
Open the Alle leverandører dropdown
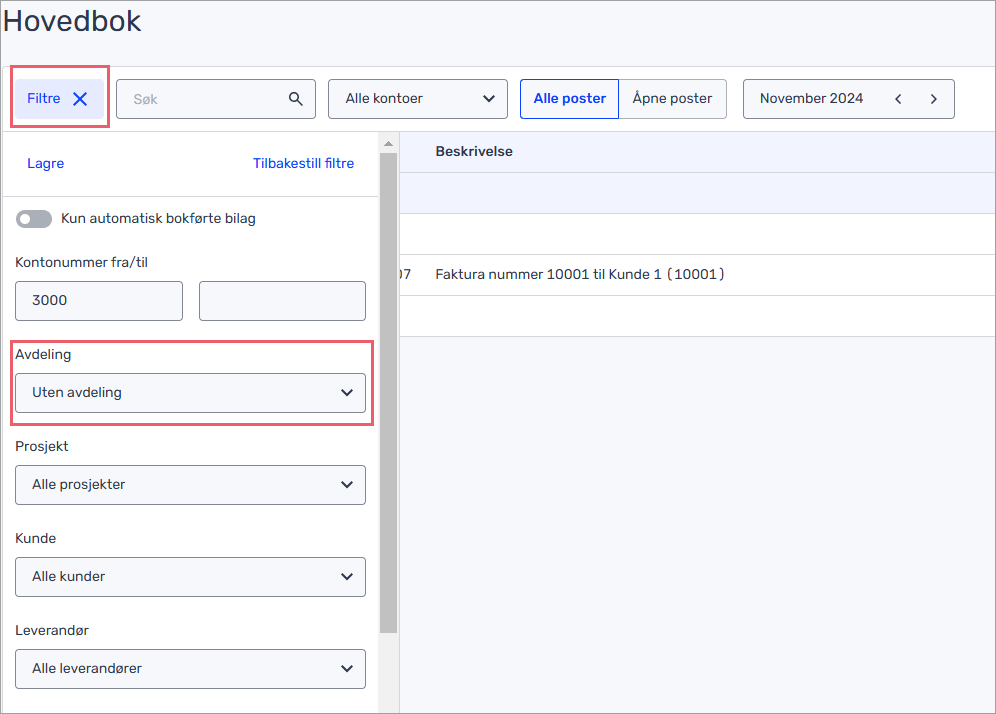191,669
